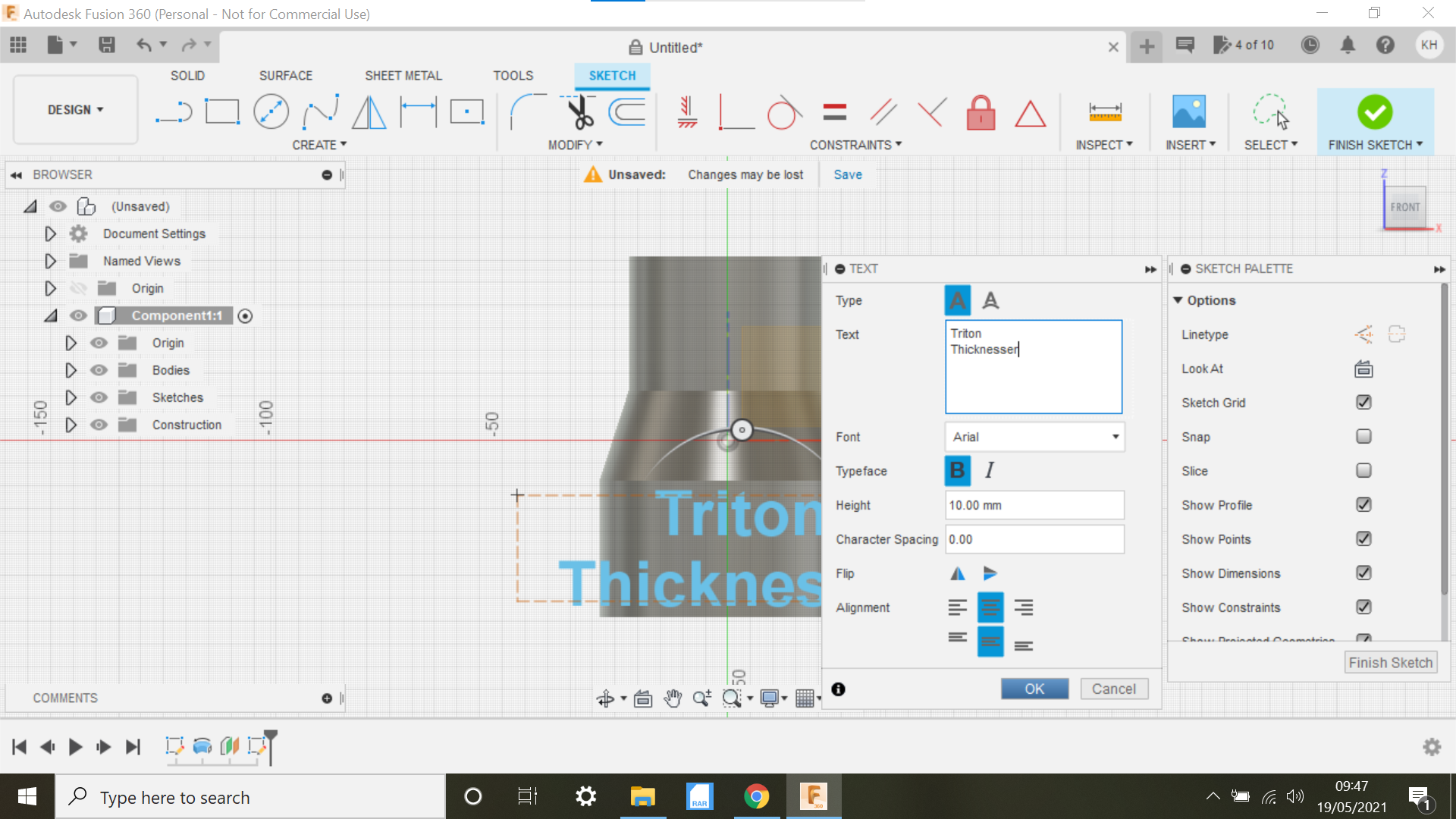Apply the Fix/Unfix lock constraint
This screenshot has width=1456, height=819.
[x=981, y=112]
